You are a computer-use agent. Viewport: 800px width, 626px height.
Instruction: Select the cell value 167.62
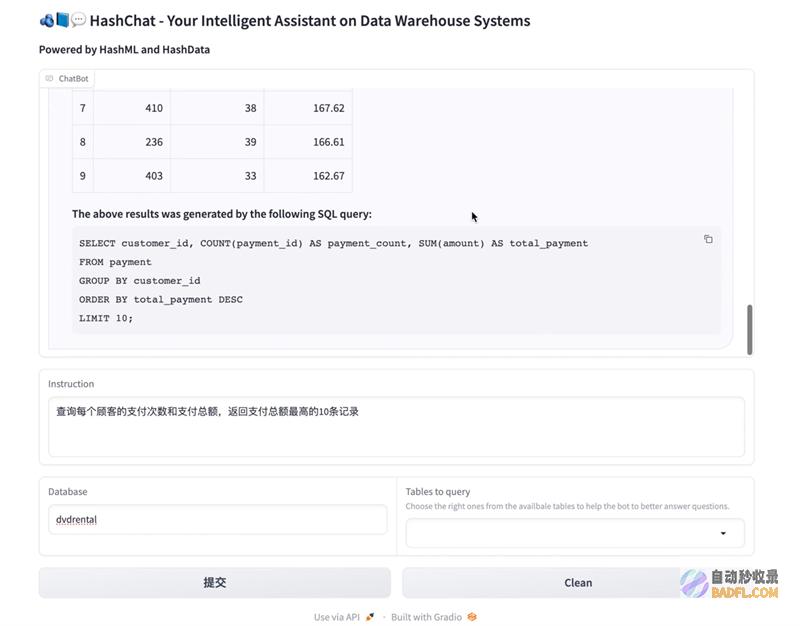click(329, 108)
